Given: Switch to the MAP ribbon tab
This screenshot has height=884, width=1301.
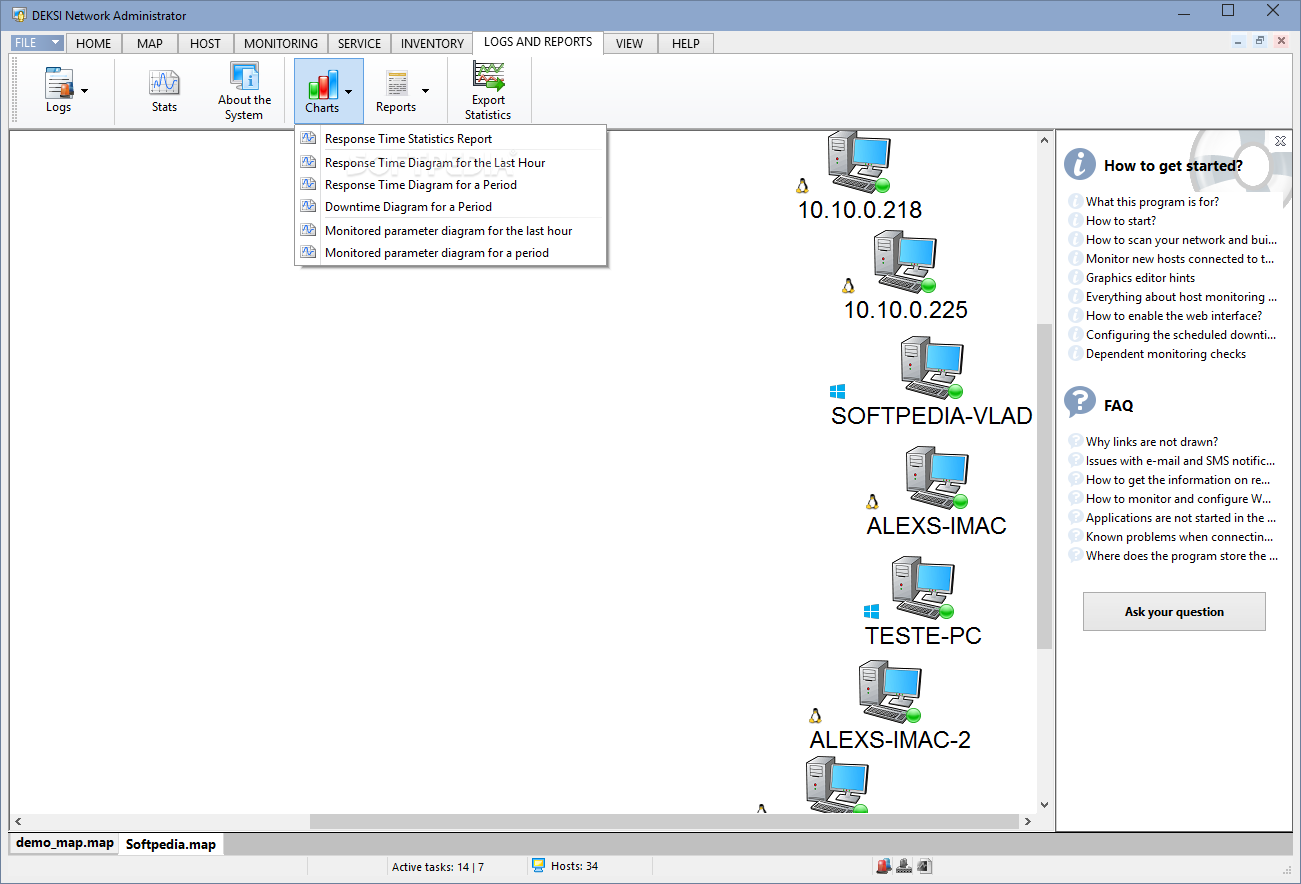Looking at the screenshot, I should [150, 43].
